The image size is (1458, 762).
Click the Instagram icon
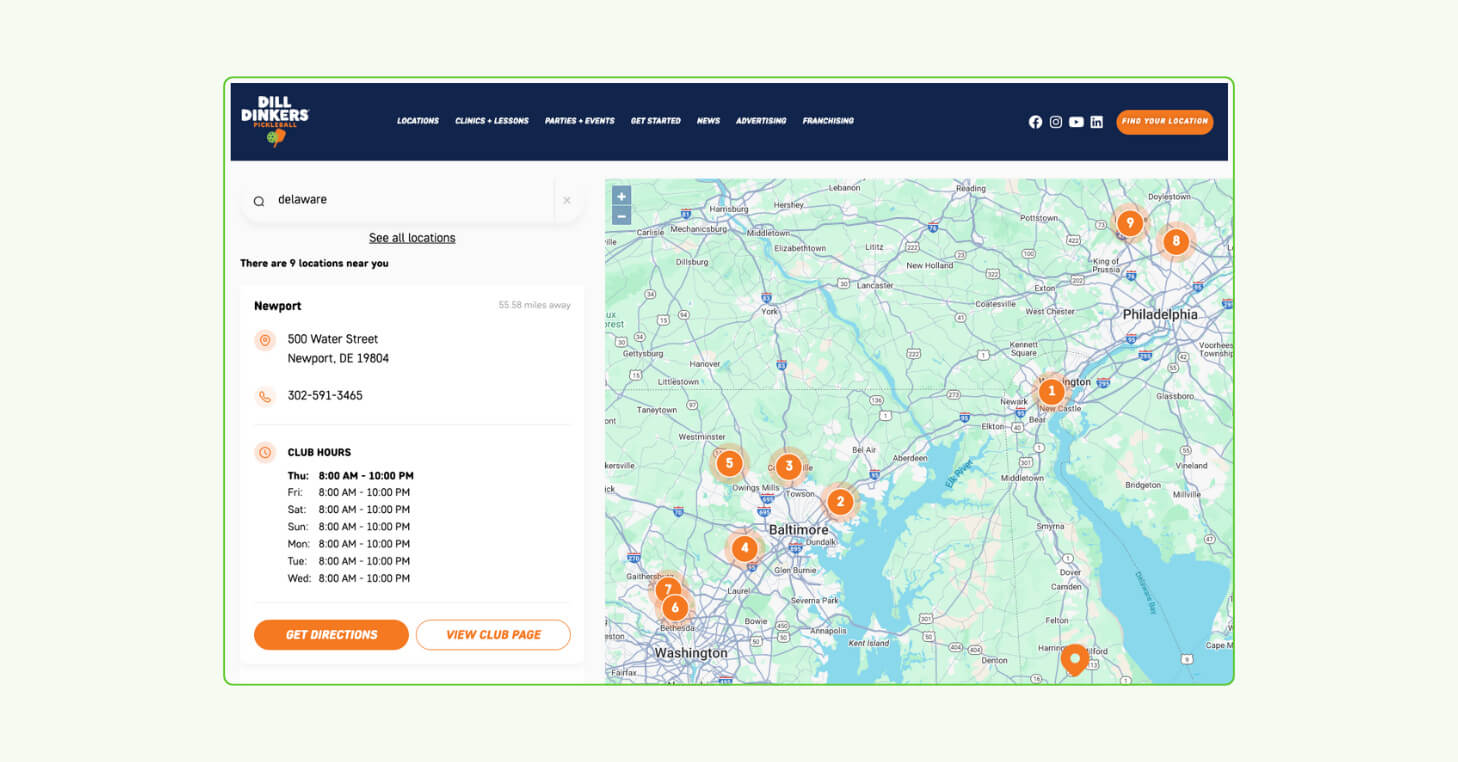(1056, 121)
